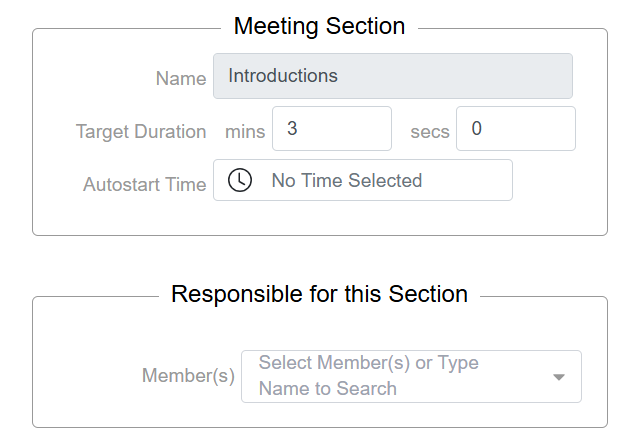Click the Name field showing Introductions

pos(392,76)
